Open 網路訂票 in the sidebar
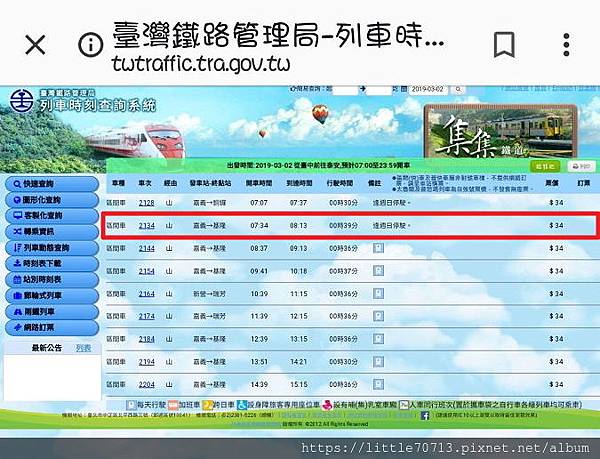 coord(52,327)
